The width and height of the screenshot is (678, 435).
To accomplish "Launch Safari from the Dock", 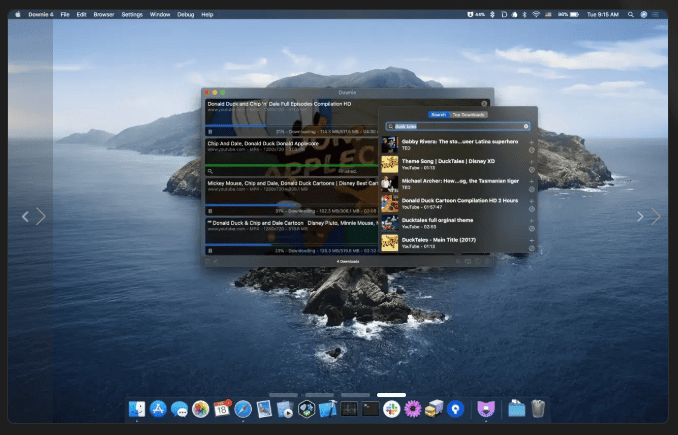I will coord(243,409).
